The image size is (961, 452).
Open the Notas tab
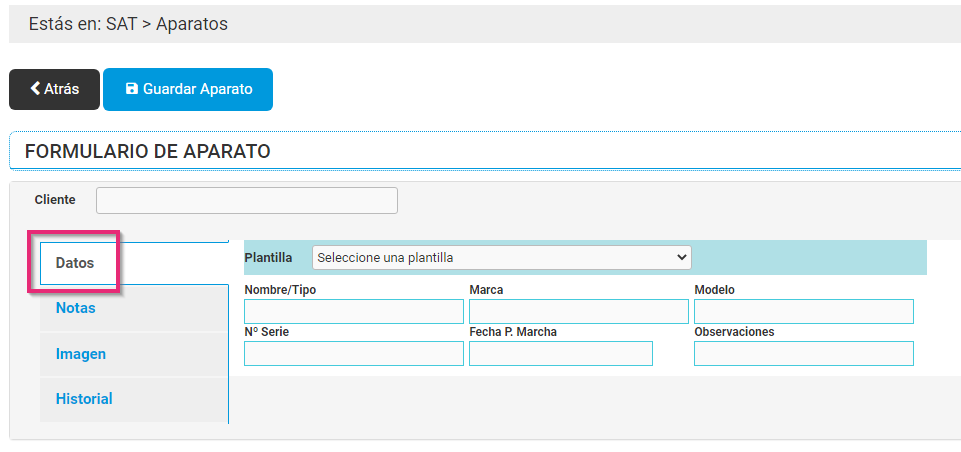(76, 308)
